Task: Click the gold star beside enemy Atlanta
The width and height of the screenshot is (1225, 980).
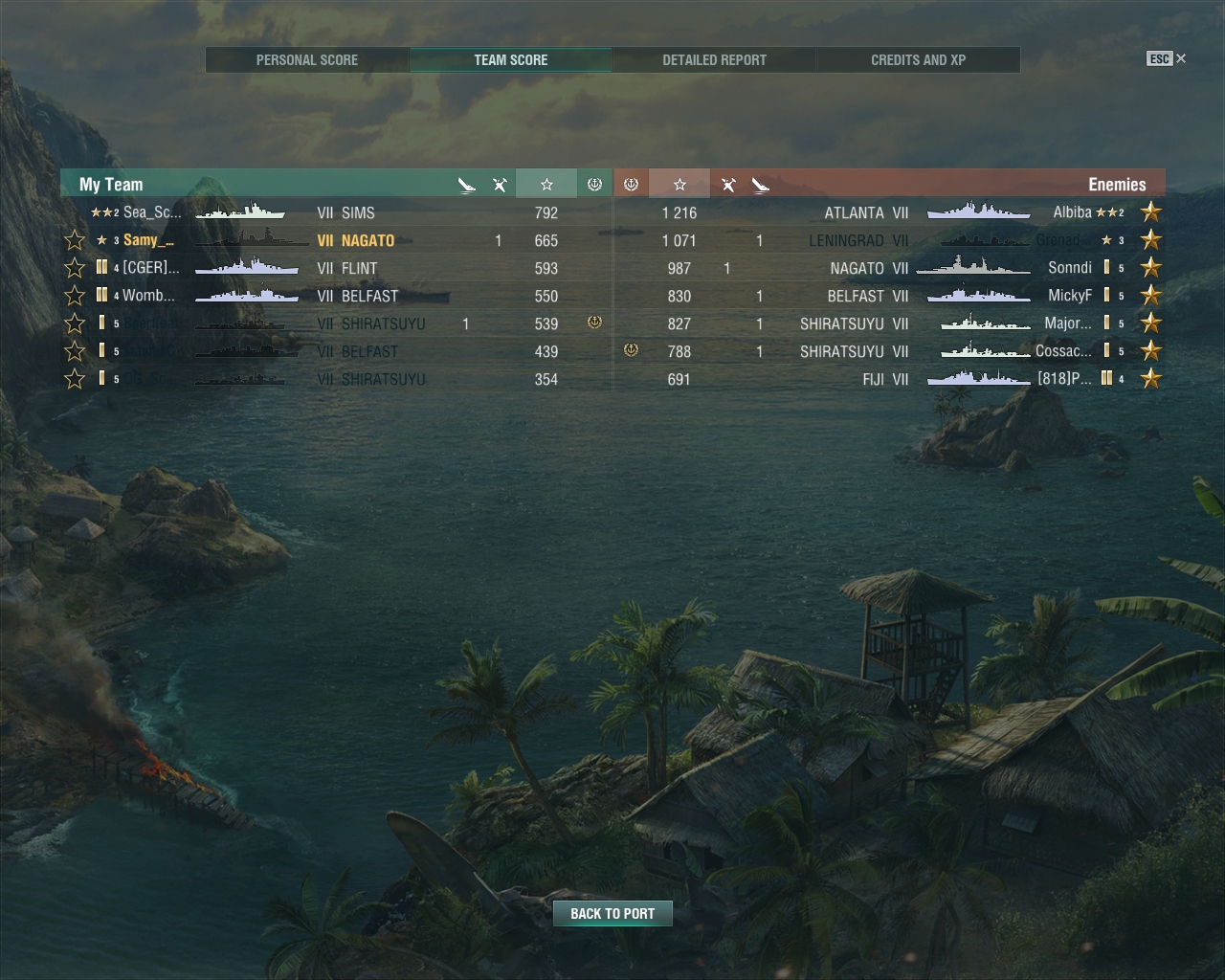Action: [1151, 212]
